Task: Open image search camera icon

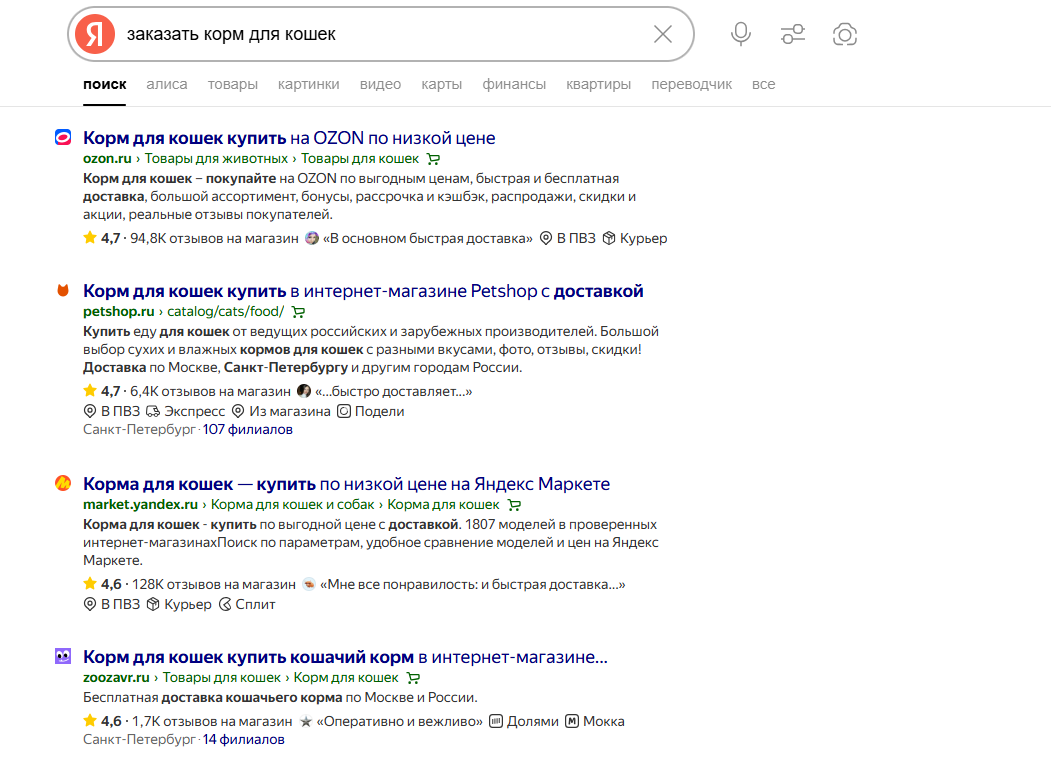Action: (845, 34)
